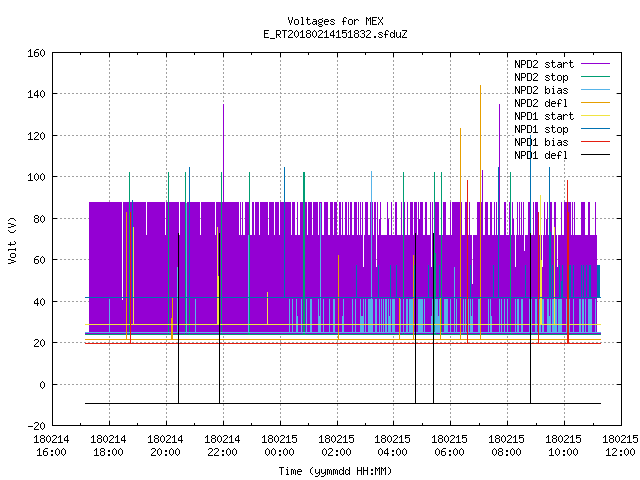
Task: Click the black NPD1 defl legend line
Action: coord(595,155)
